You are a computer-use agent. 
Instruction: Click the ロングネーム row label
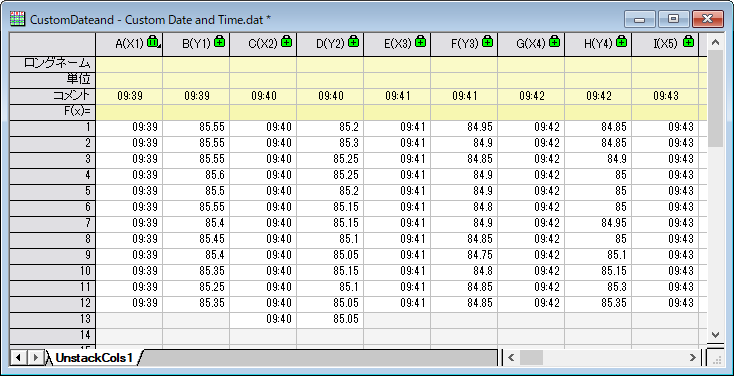(x=53, y=64)
